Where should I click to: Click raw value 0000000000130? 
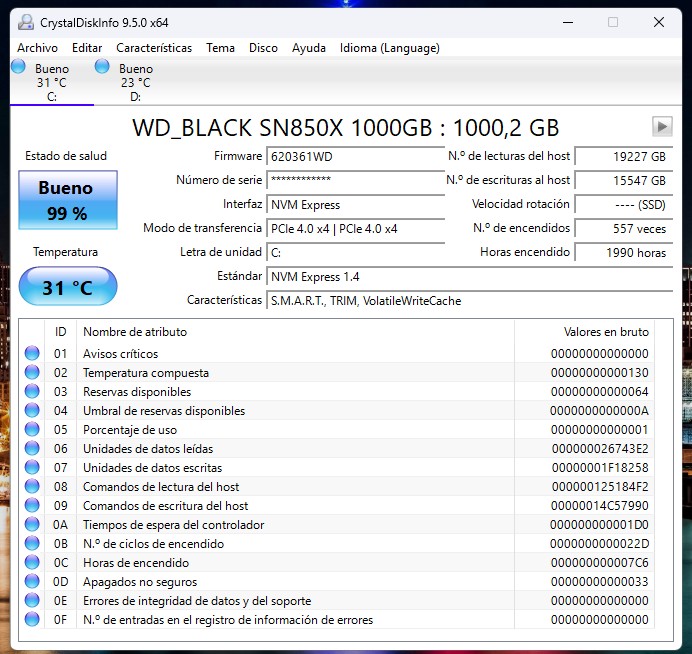(x=599, y=372)
